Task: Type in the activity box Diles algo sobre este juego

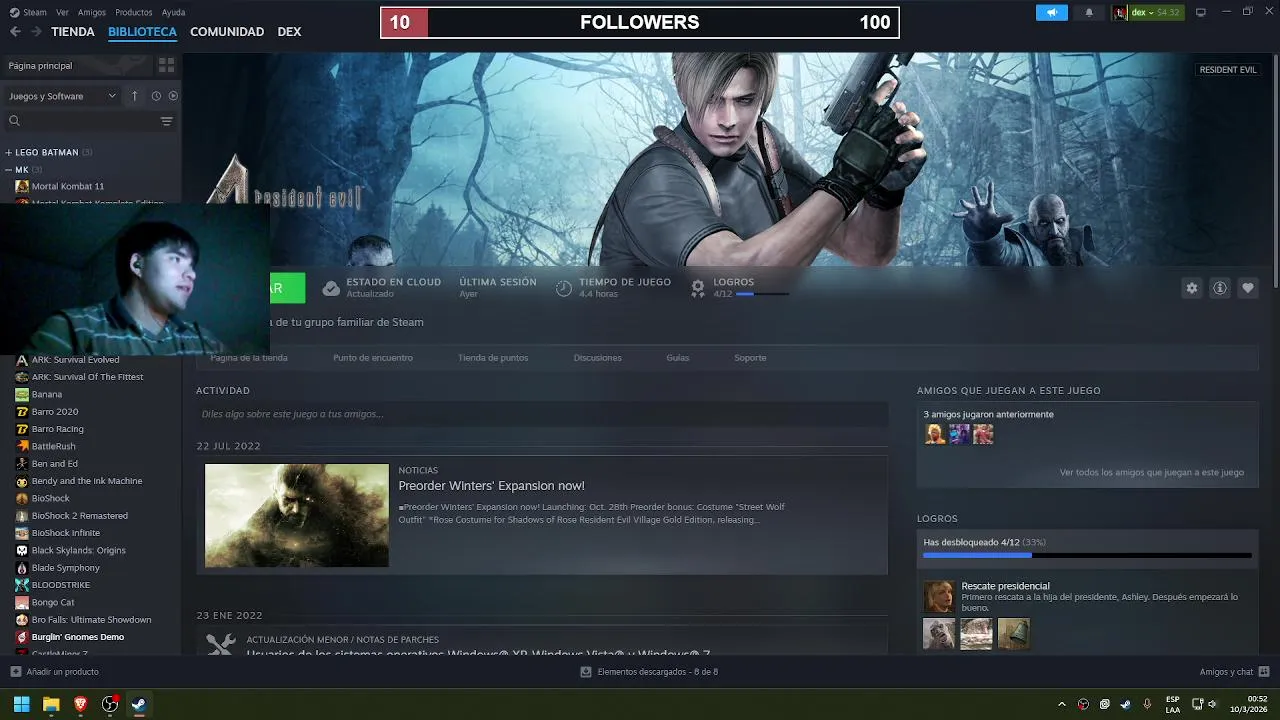Action: tap(542, 414)
